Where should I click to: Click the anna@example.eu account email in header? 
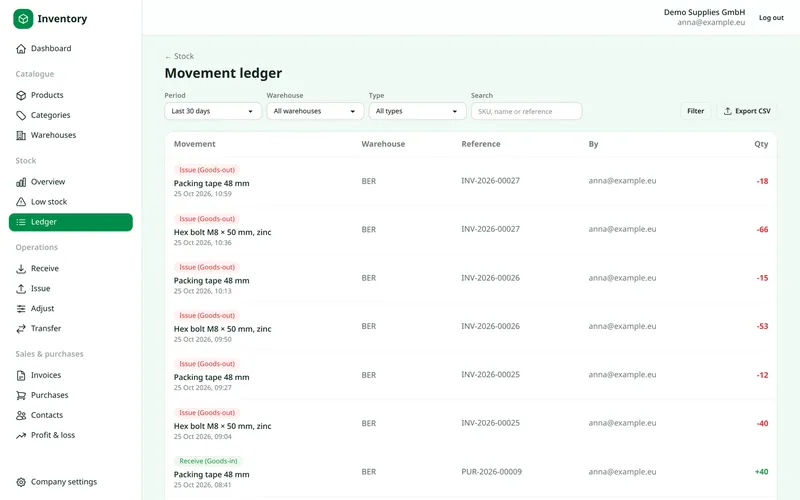point(711,22)
